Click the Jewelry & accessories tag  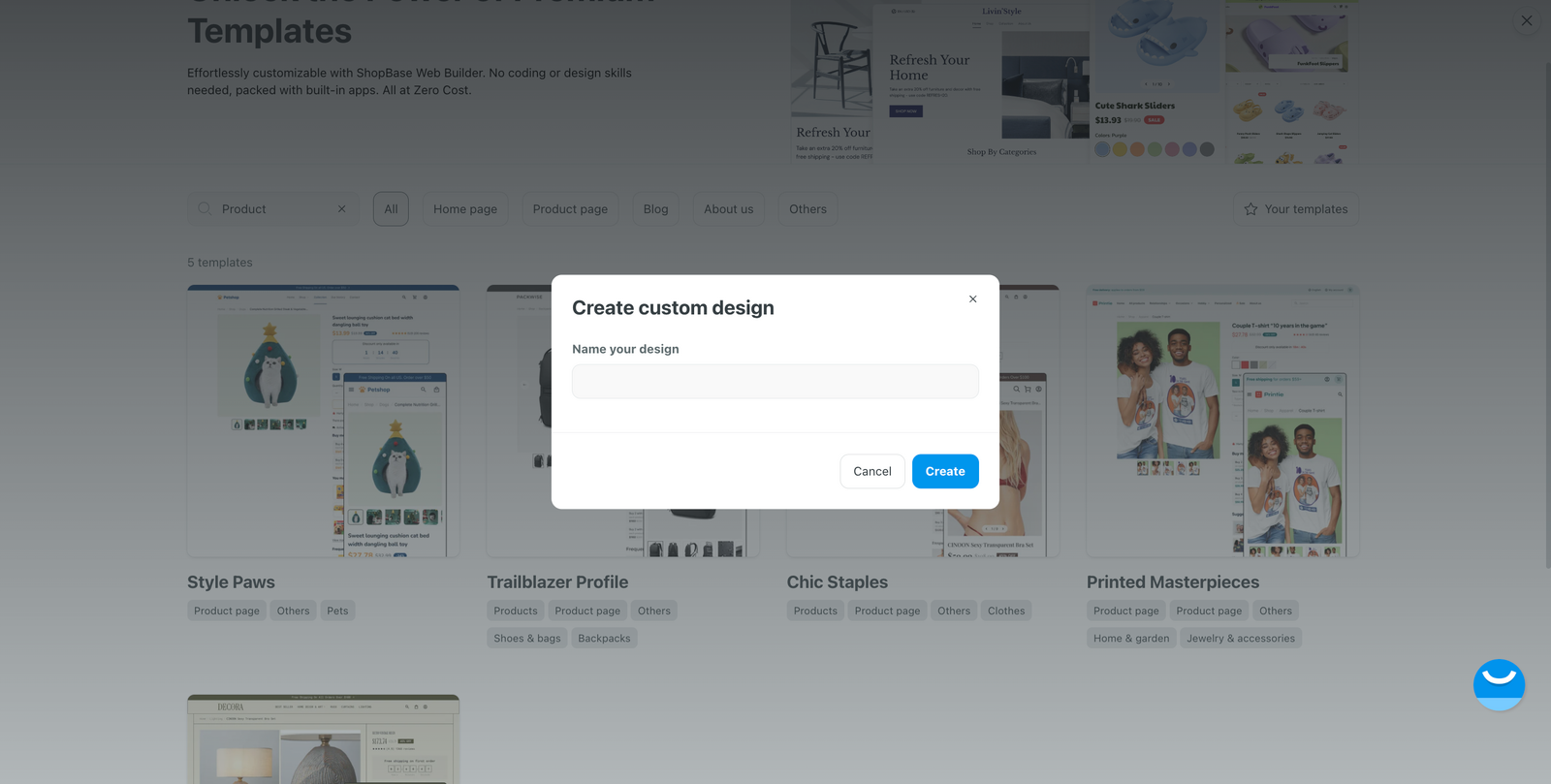coord(1241,638)
